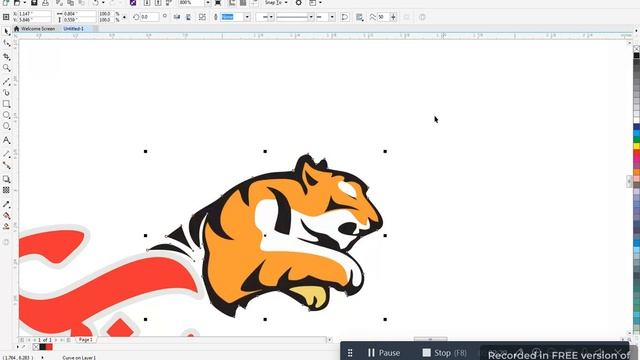Pause the screen recording
Viewport: 640px width, 360px height.
(384, 353)
